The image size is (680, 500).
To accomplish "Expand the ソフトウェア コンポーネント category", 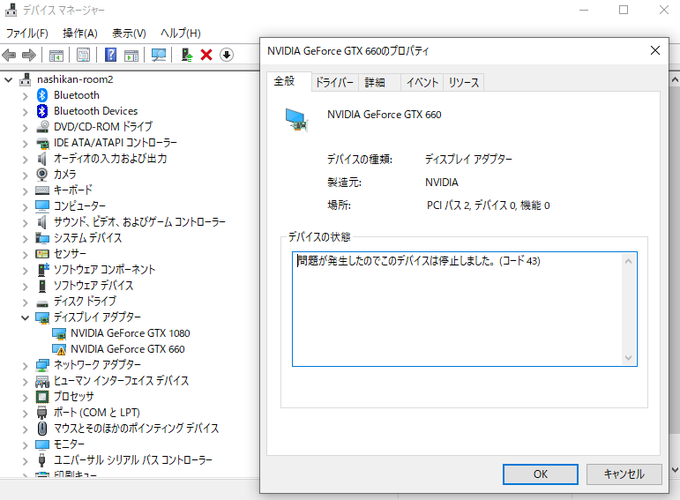I will click(x=25, y=270).
